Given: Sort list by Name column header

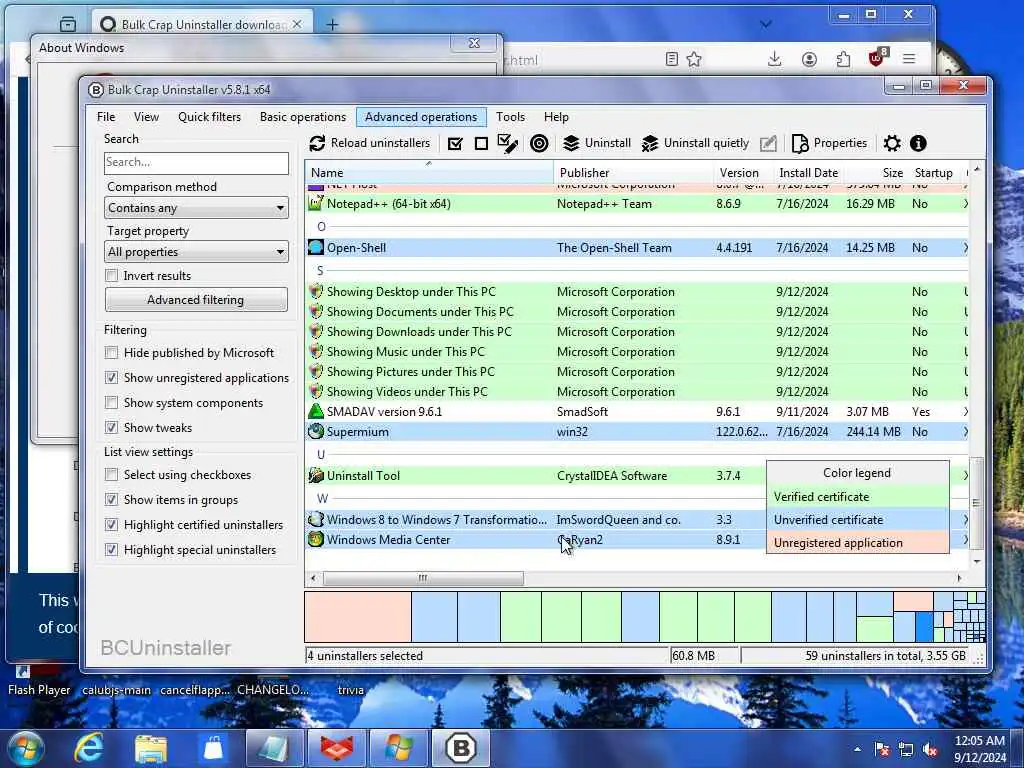Looking at the screenshot, I should click(430, 172).
